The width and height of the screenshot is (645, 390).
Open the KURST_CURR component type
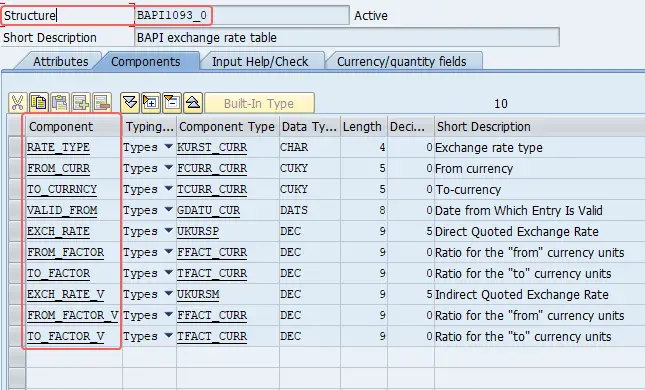click(212, 147)
